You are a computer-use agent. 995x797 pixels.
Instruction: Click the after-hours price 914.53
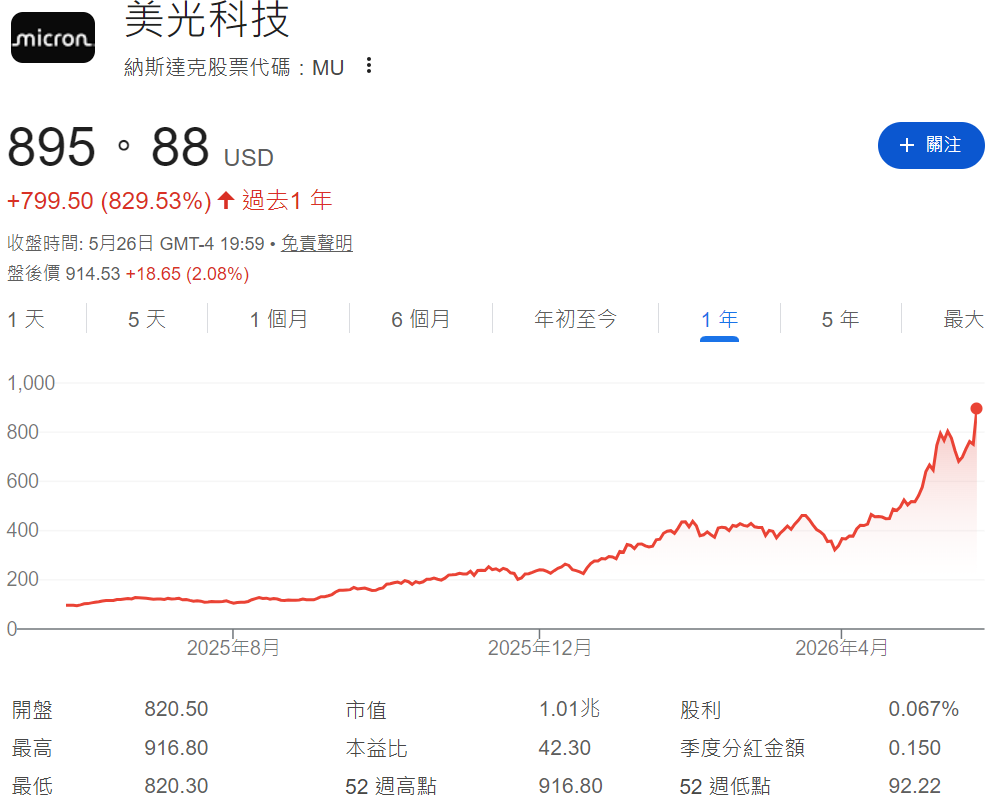93,274
